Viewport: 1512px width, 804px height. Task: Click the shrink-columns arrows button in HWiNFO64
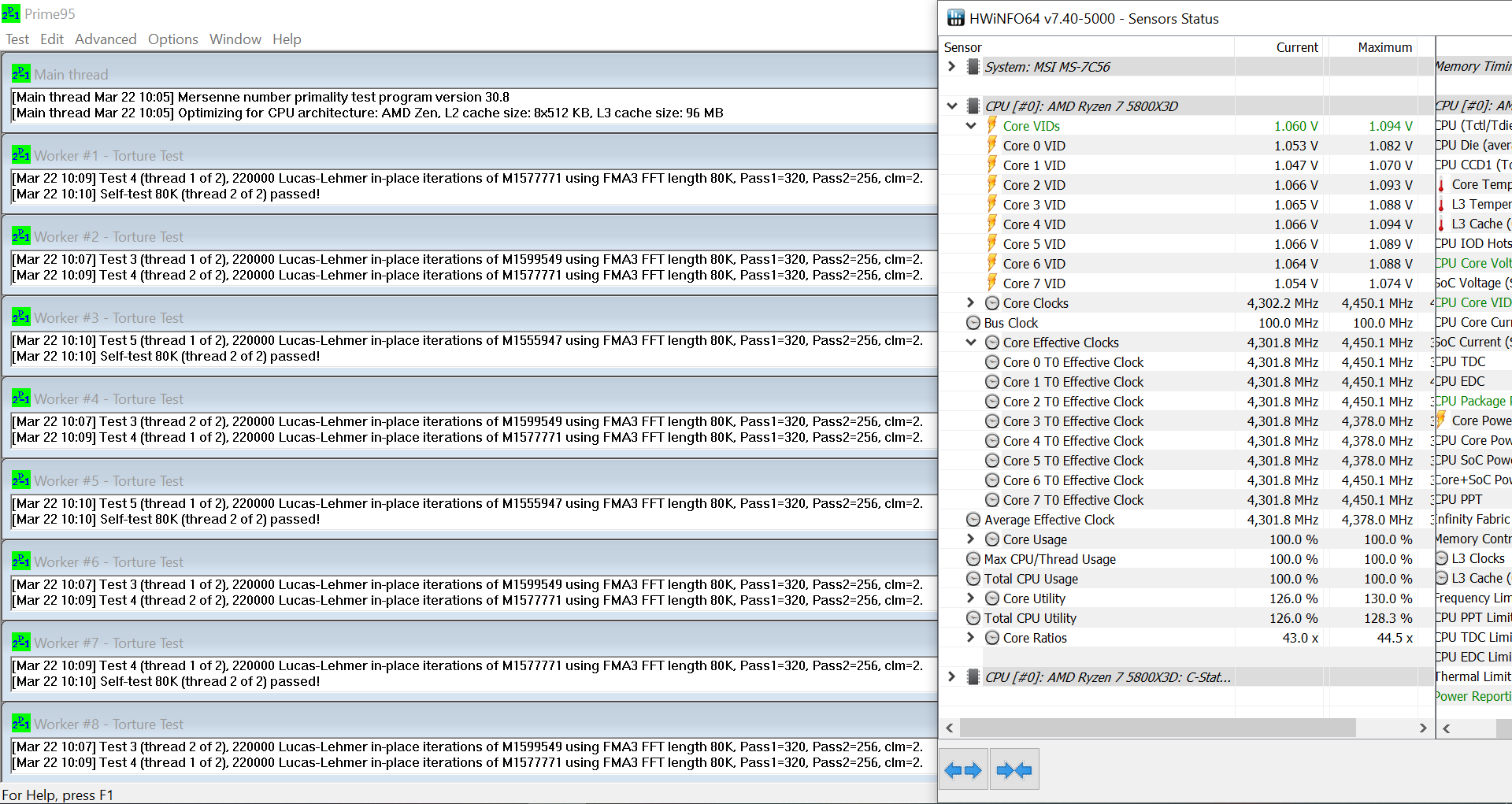tap(1014, 770)
